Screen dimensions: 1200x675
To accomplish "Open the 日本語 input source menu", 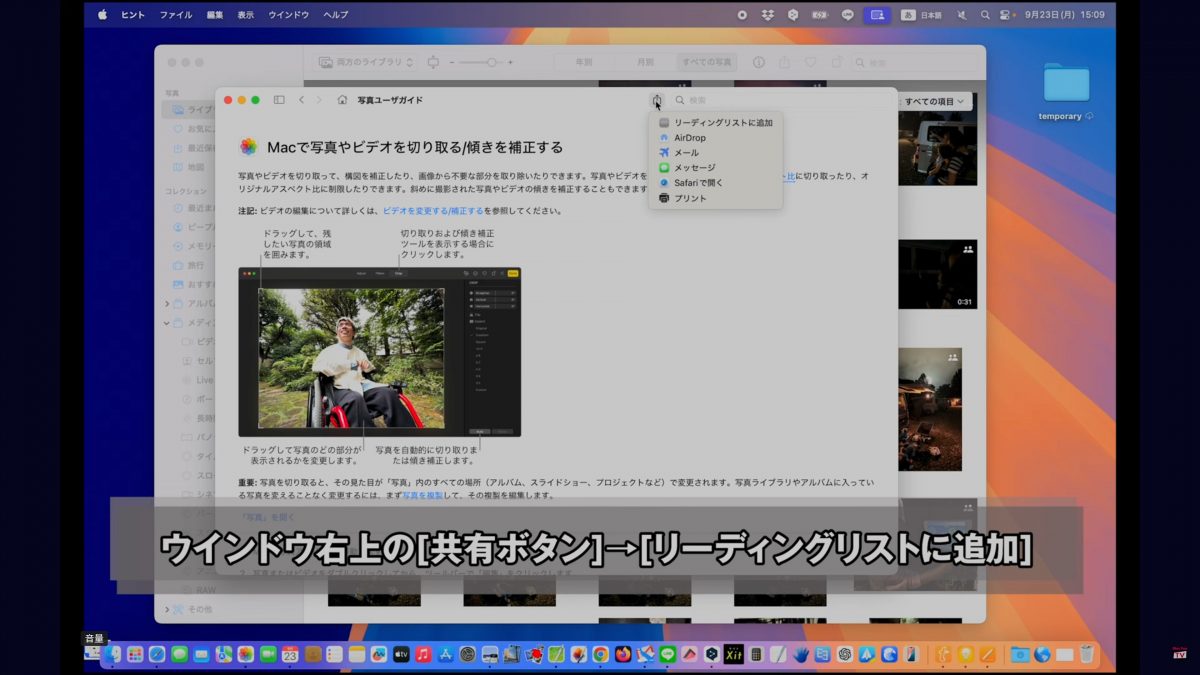I will [x=921, y=15].
